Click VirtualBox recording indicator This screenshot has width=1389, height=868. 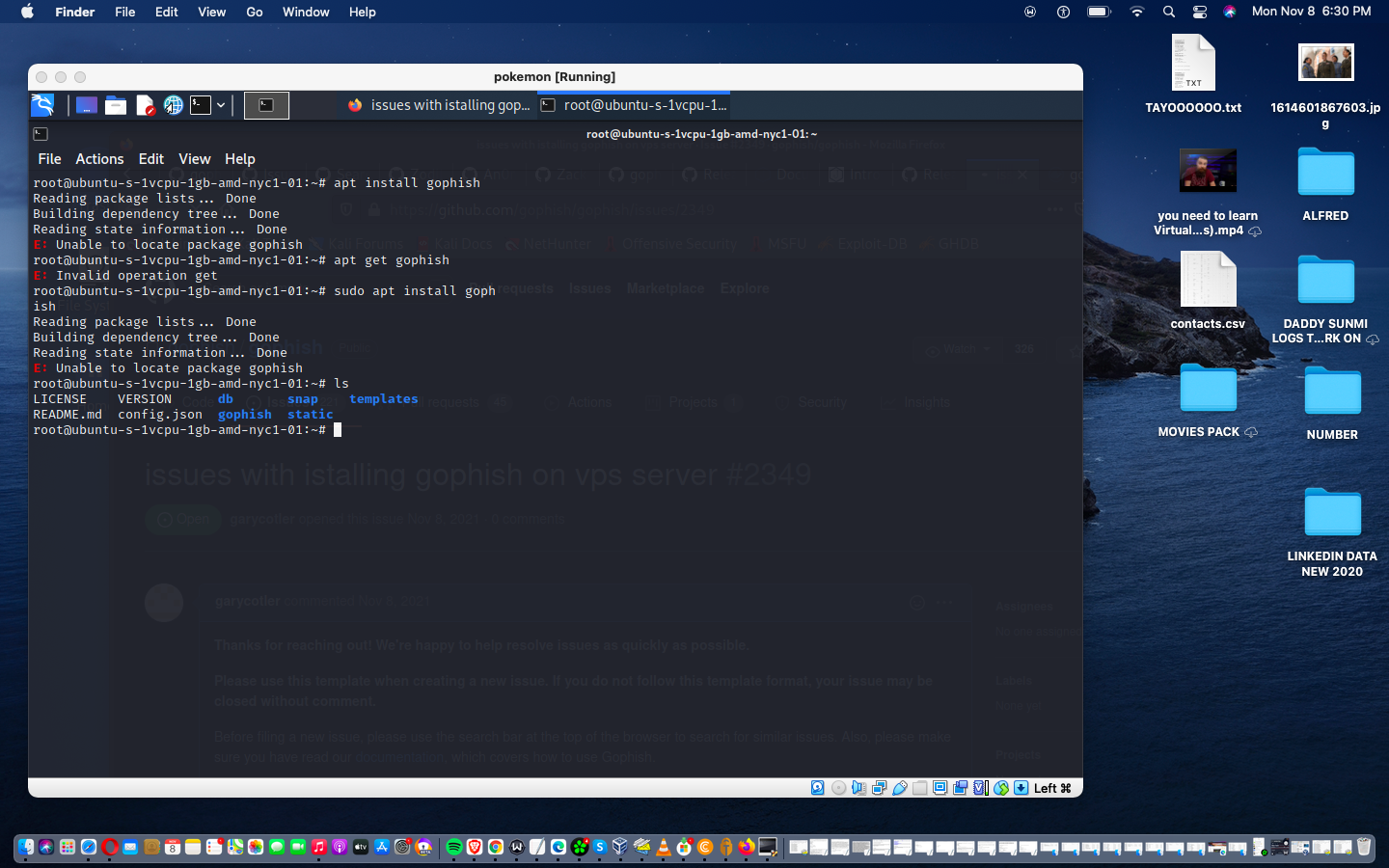tap(961, 788)
